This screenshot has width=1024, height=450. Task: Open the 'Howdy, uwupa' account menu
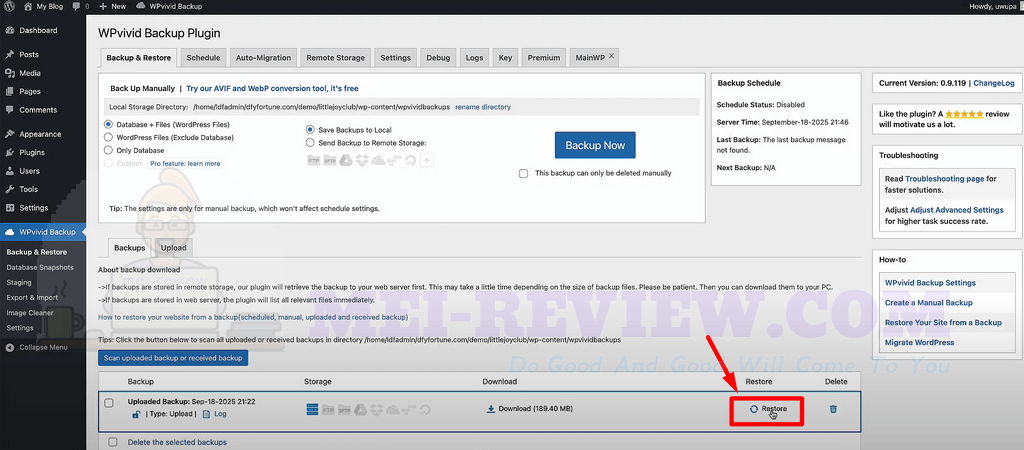pos(983,6)
